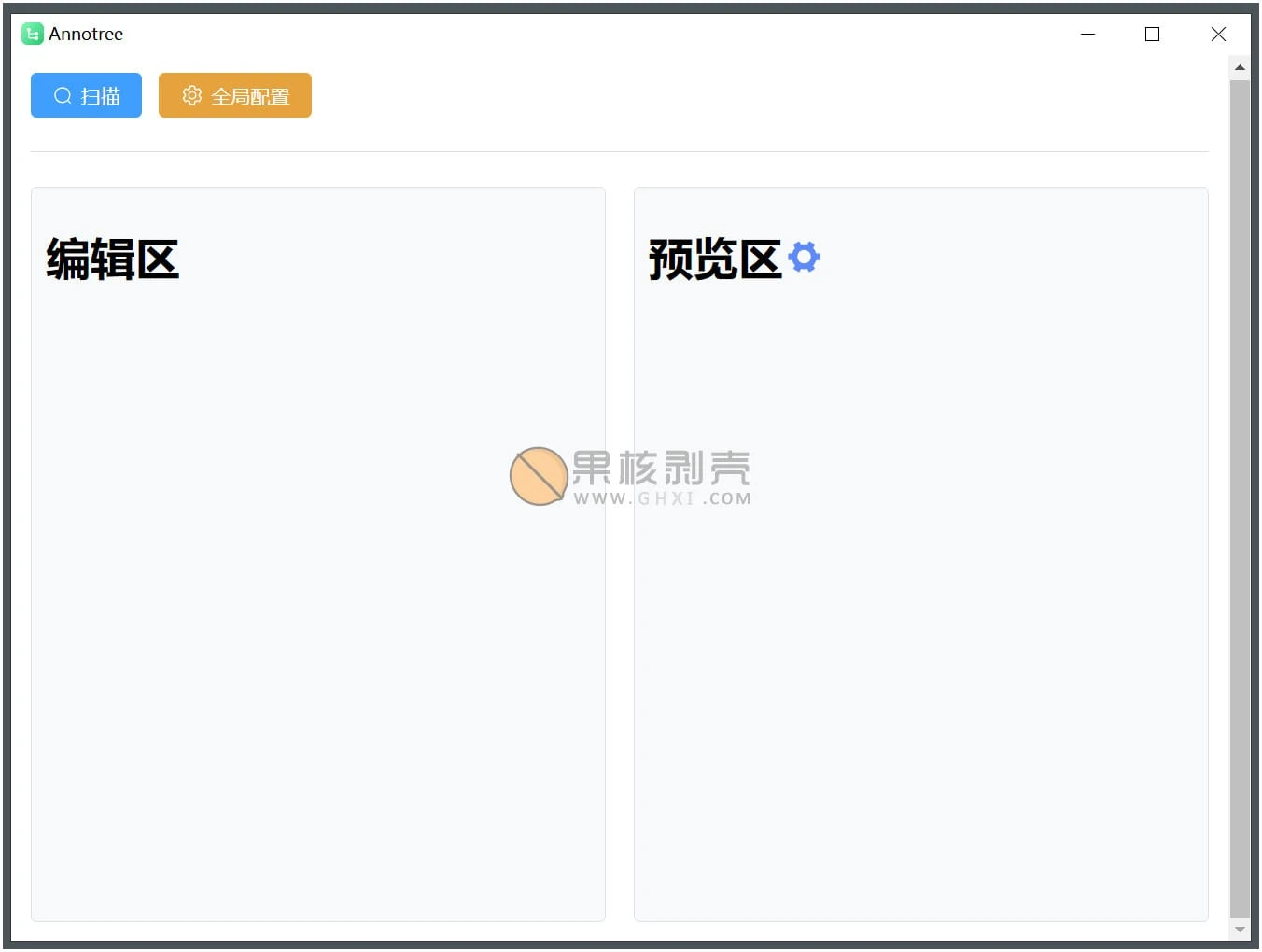Select the 编辑区 heading text

point(112,259)
